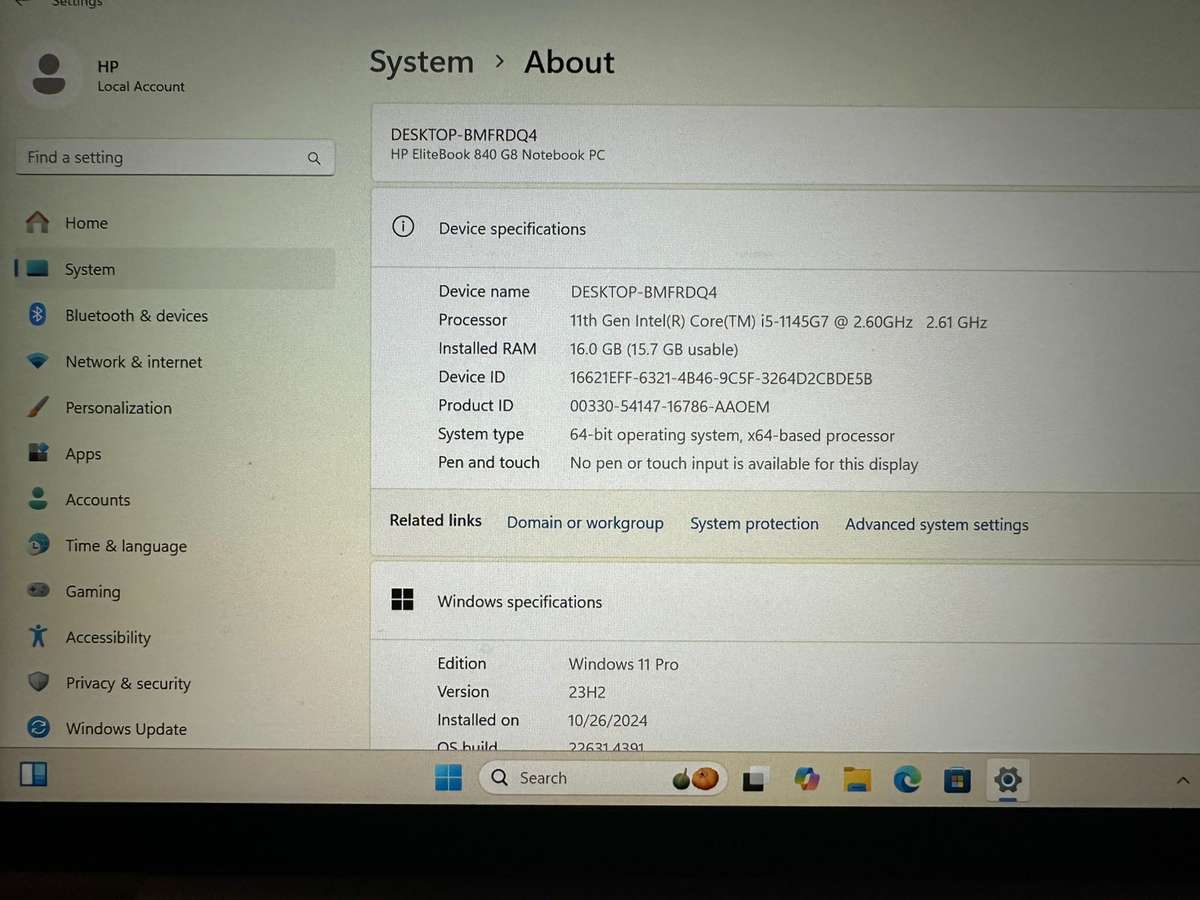Open Copilot from the taskbar
The width and height of the screenshot is (1200, 900).
coord(807,779)
